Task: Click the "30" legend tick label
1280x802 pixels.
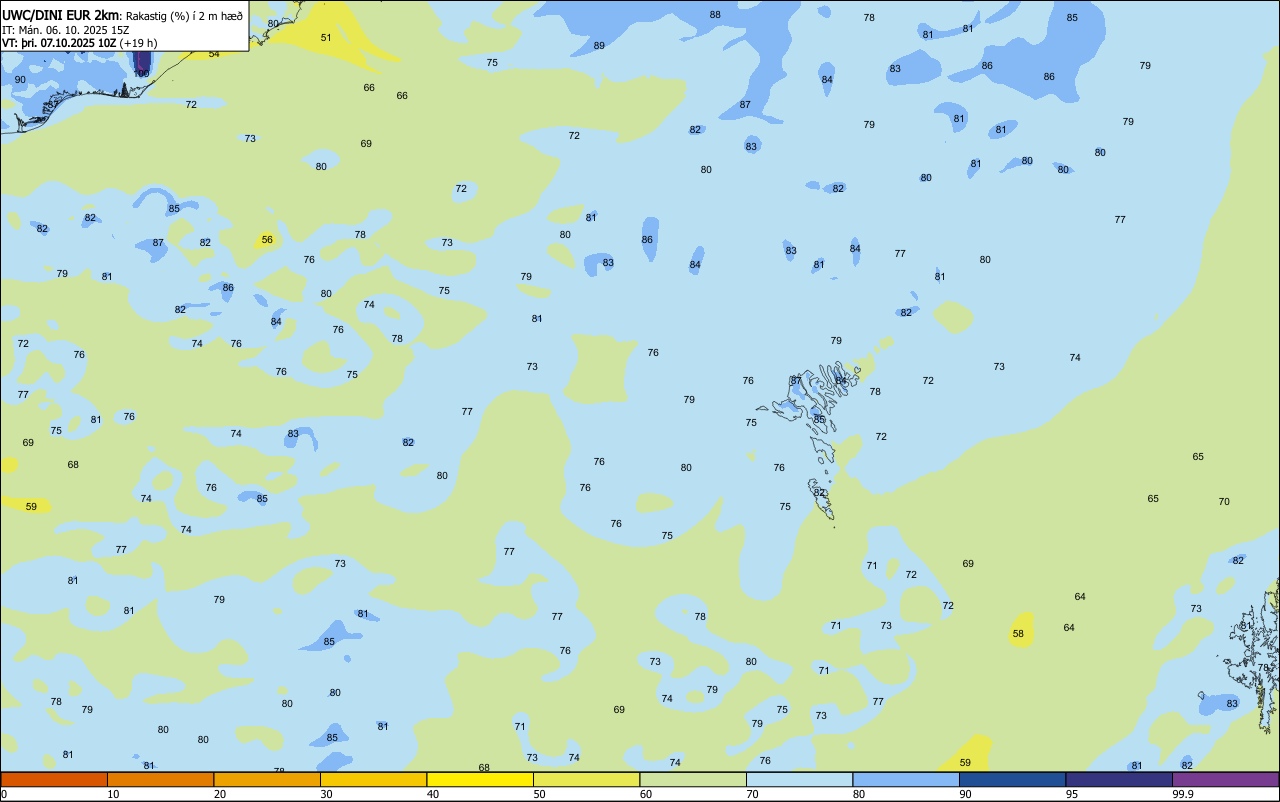Action: 327,794
